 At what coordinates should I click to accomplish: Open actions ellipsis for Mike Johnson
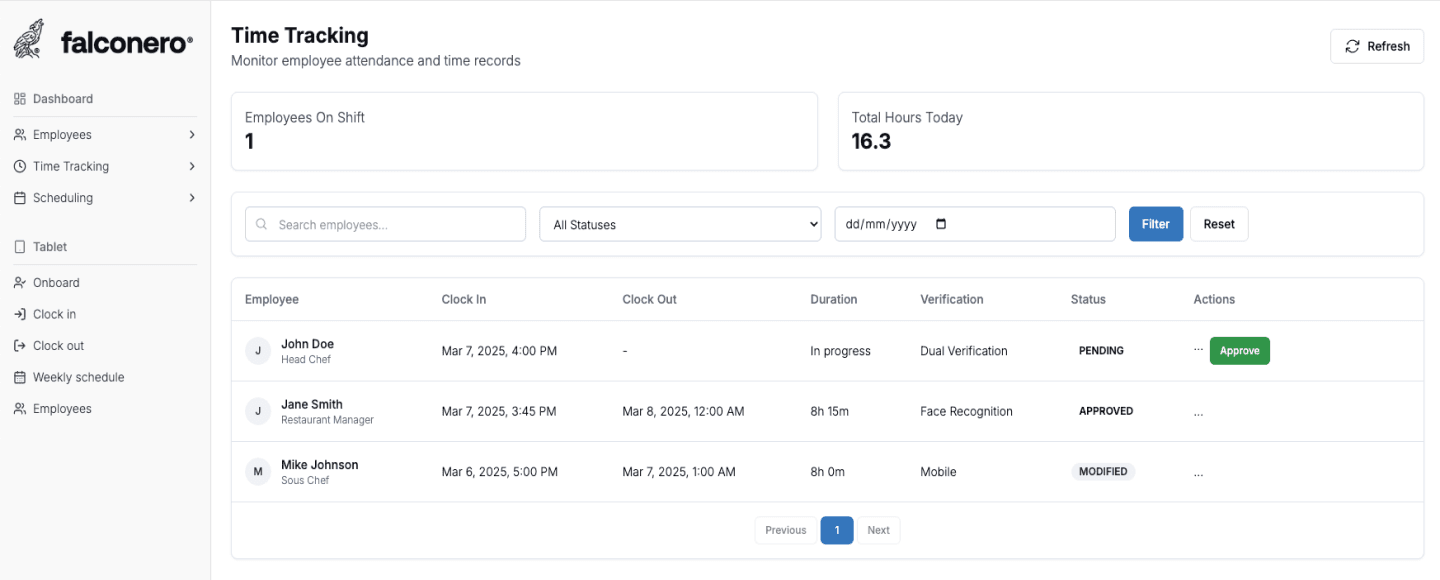[1198, 473]
